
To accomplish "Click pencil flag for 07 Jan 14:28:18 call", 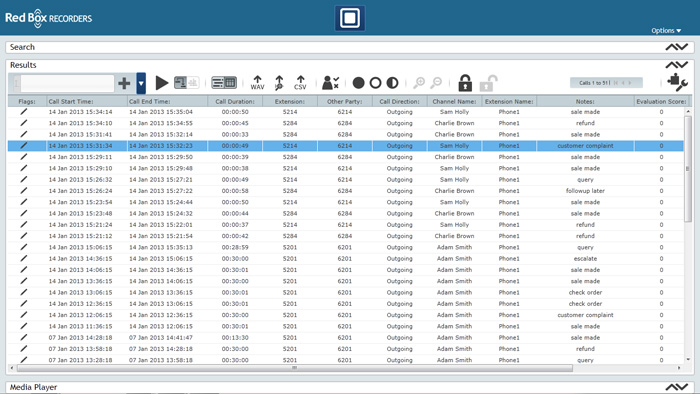I will [x=24, y=337].
